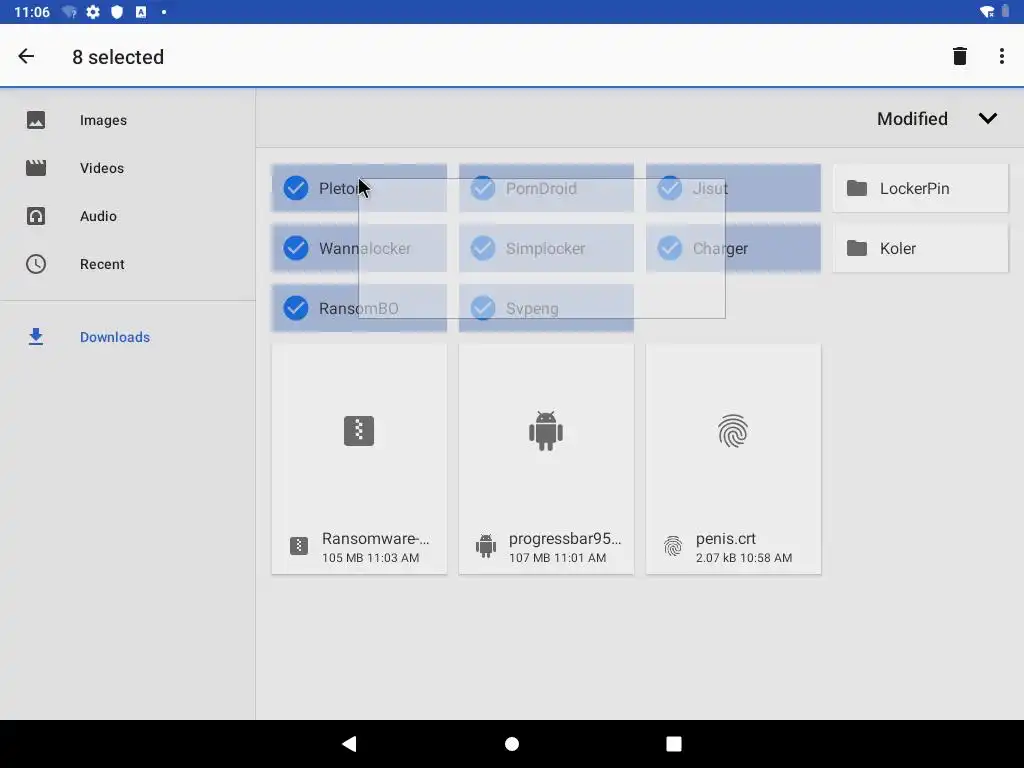Tap the 11:06 clock in the status bar
1024x768 pixels.
pyautogui.click(x=32, y=12)
